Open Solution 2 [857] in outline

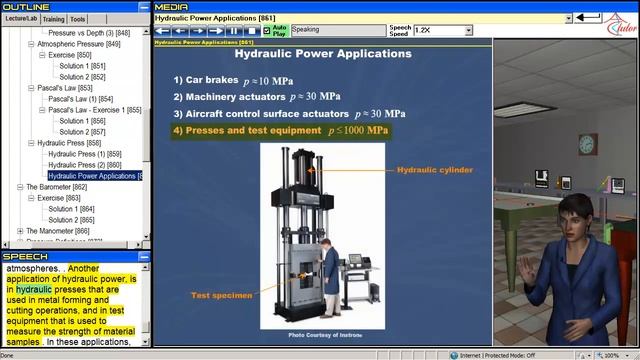[x=82, y=132]
